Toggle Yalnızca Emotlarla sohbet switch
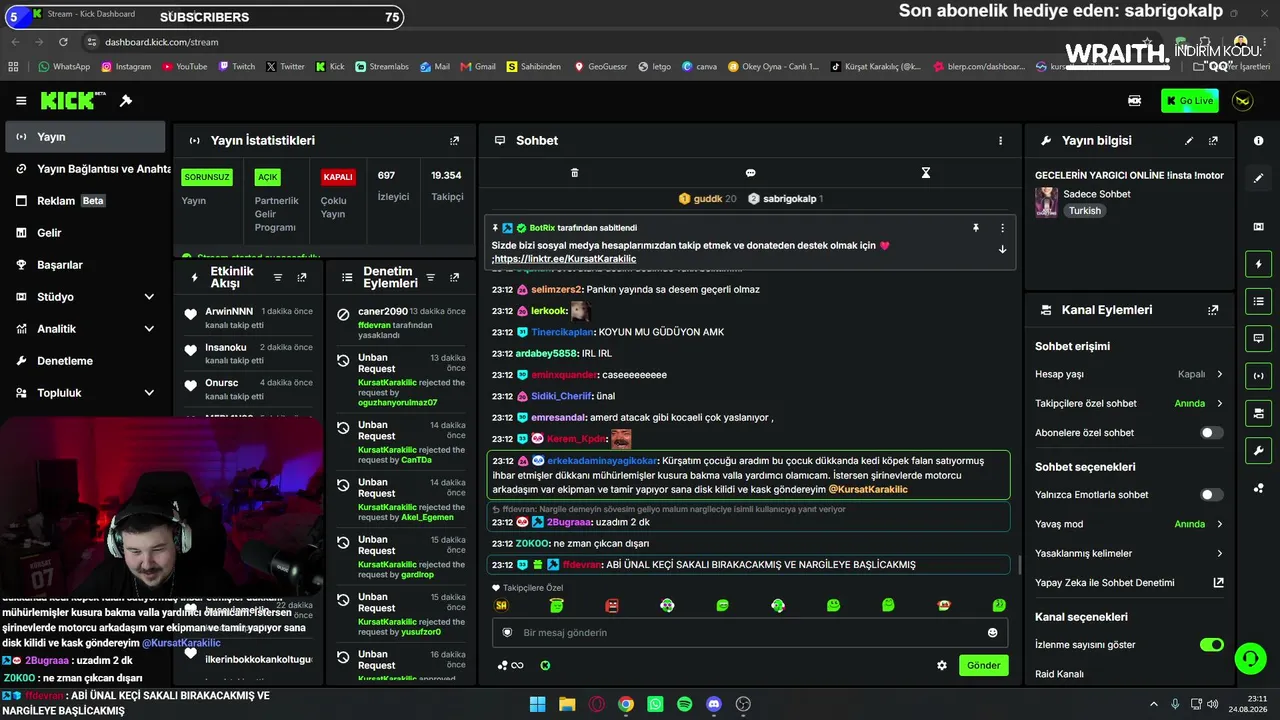1280x720 pixels. pos(1211,495)
